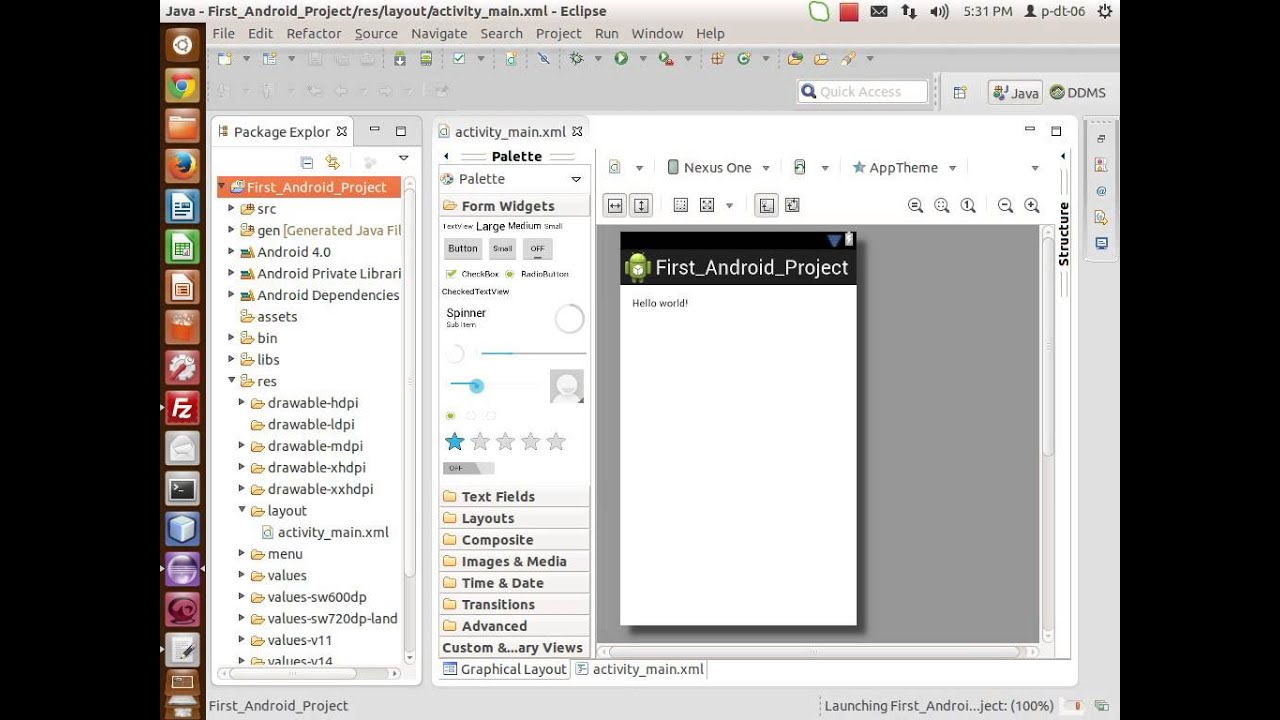This screenshot has width=1280, height=720.
Task: Click the New Java Class icon
Action: pos(744,59)
